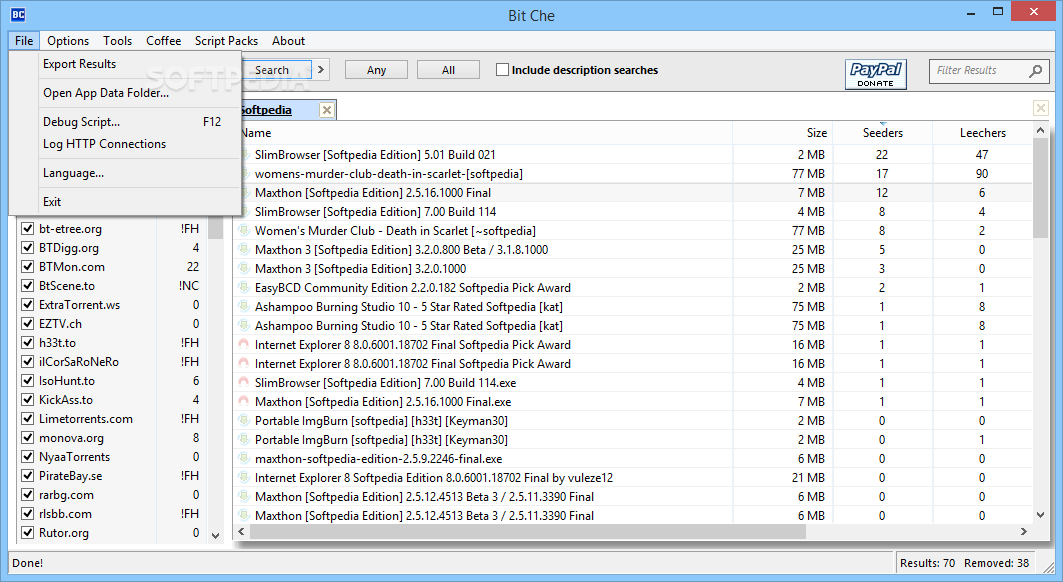Image resolution: width=1063 pixels, height=582 pixels.
Task: Click the red icon beside SlimBrowser 7.00 Build 114.exe
Action: tap(244, 383)
